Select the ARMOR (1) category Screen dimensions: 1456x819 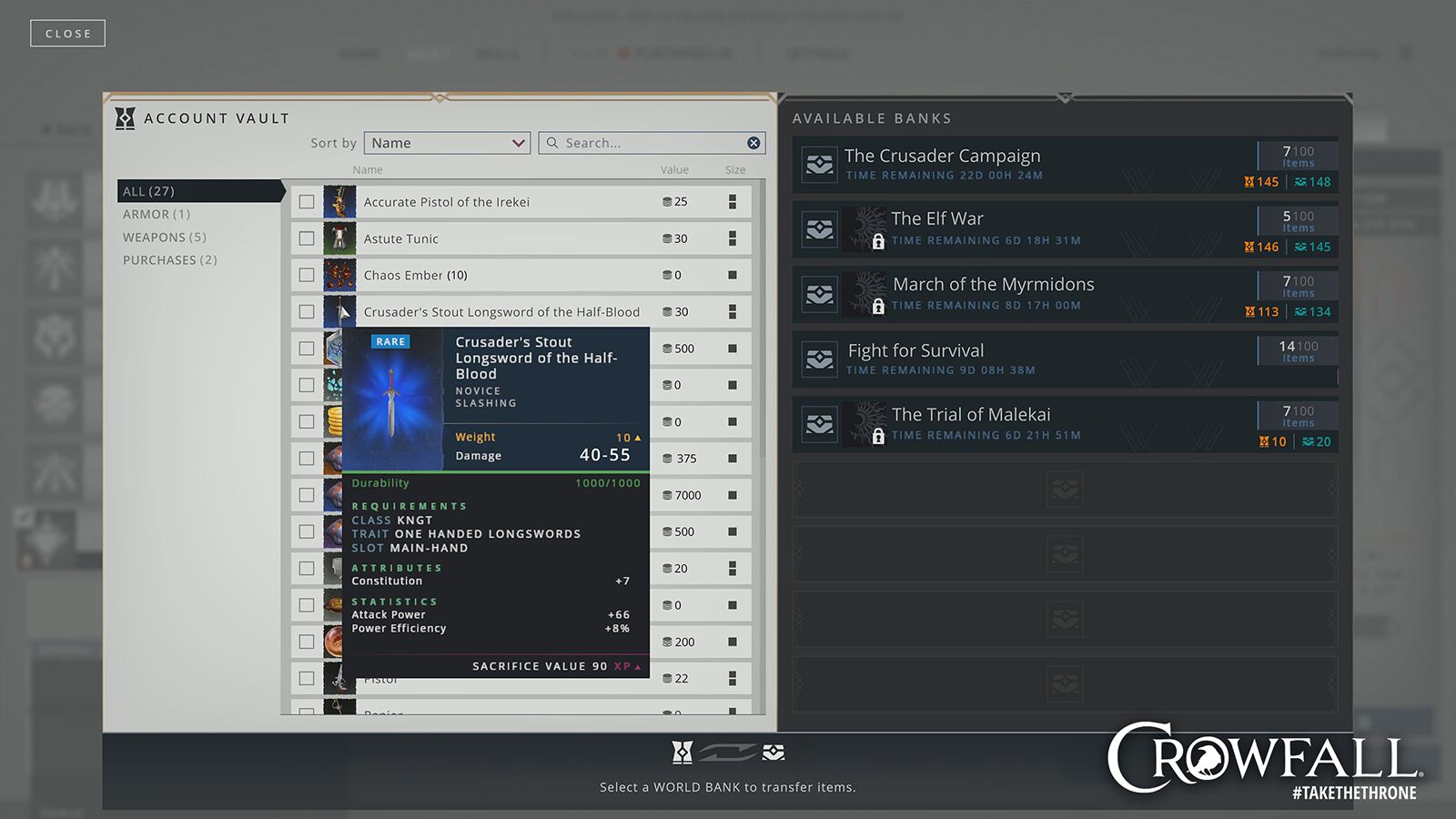coord(157,214)
